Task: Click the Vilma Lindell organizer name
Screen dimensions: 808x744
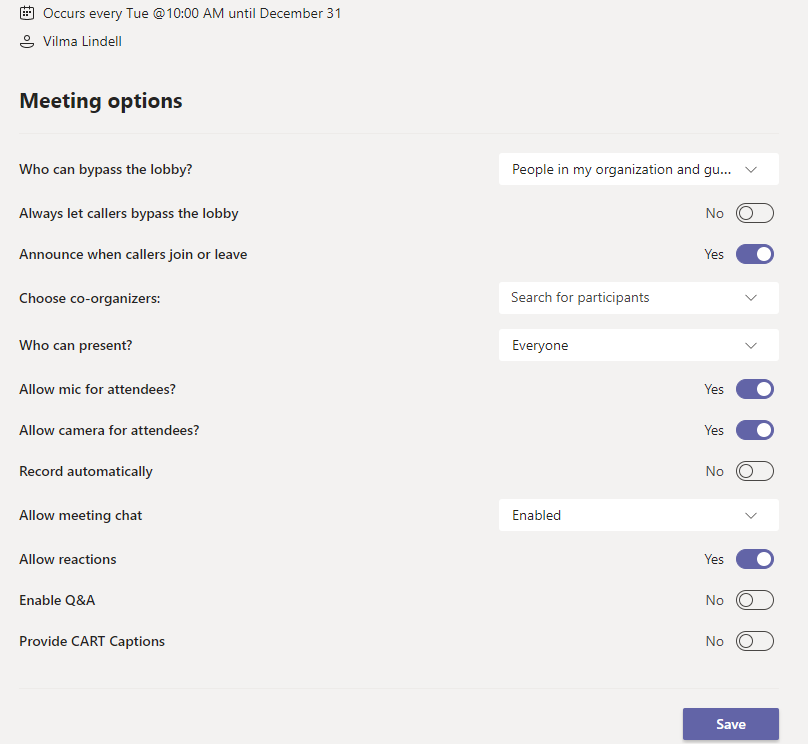Action: coord(82,42)
